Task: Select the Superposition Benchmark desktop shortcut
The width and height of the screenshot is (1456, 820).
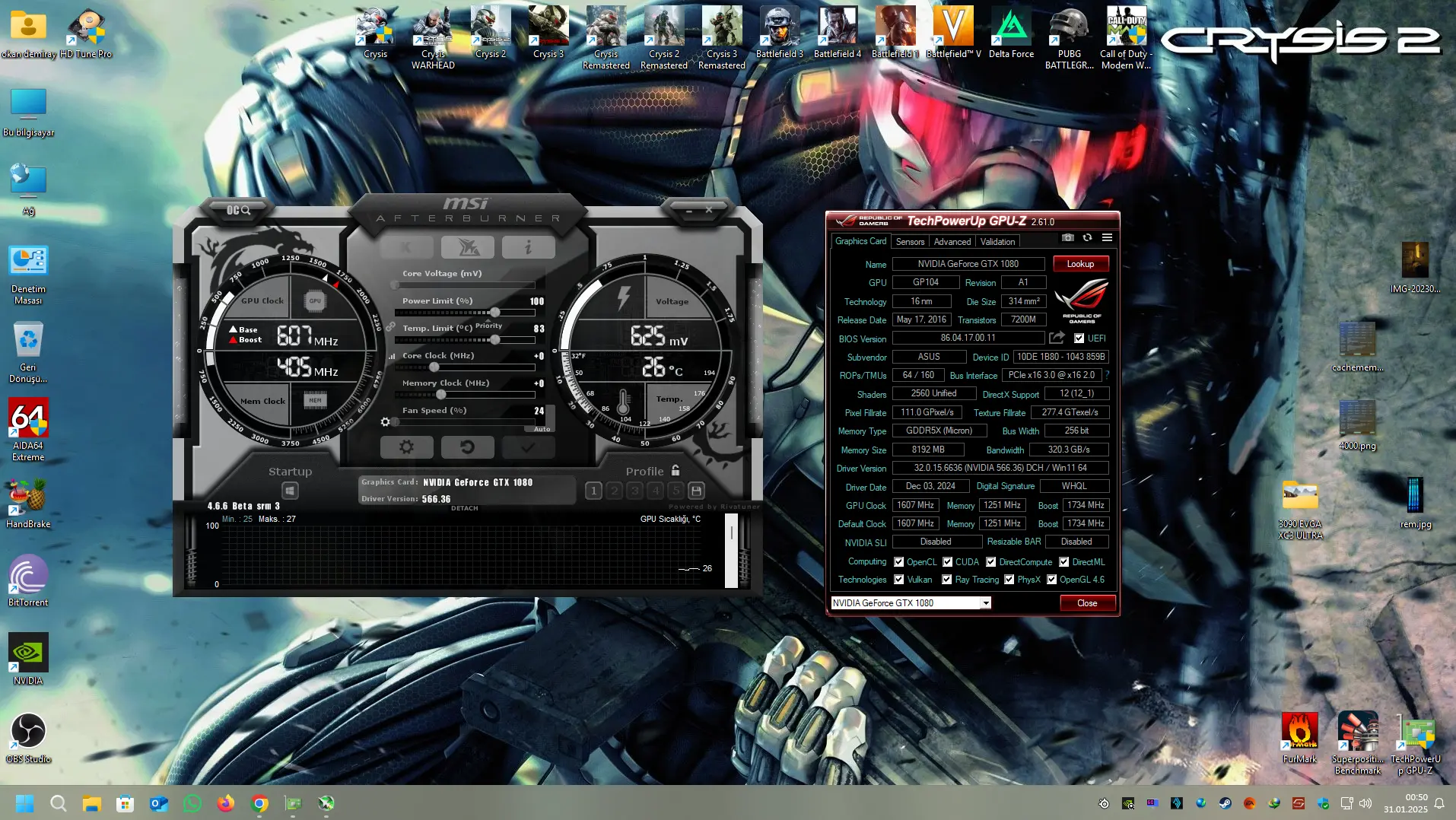Action: click(1357, 743)
